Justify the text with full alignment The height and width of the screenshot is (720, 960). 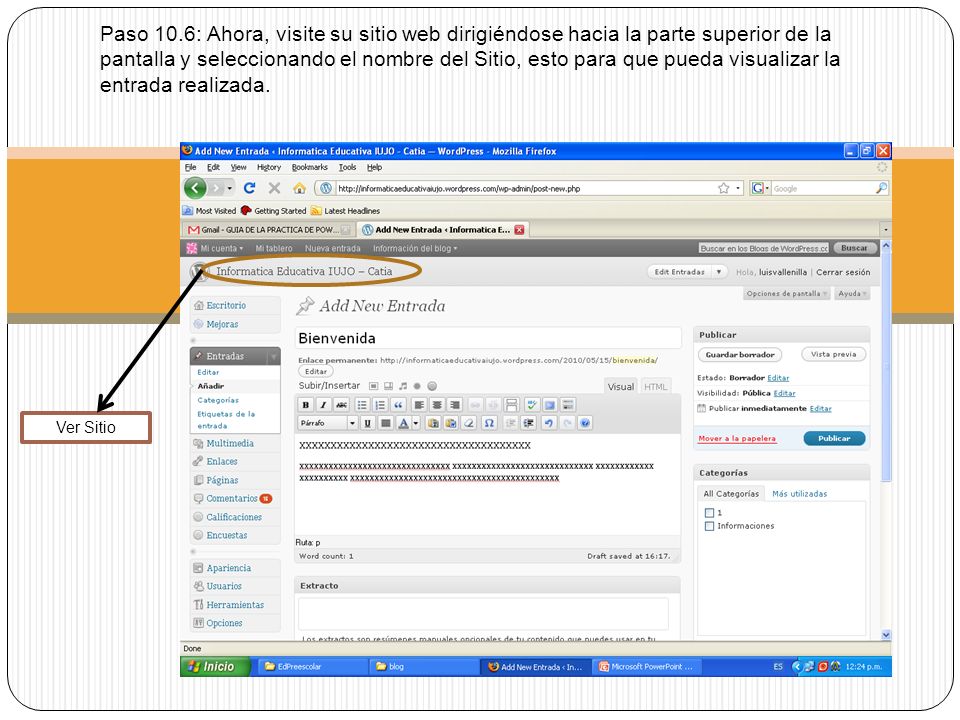[385, 423]
